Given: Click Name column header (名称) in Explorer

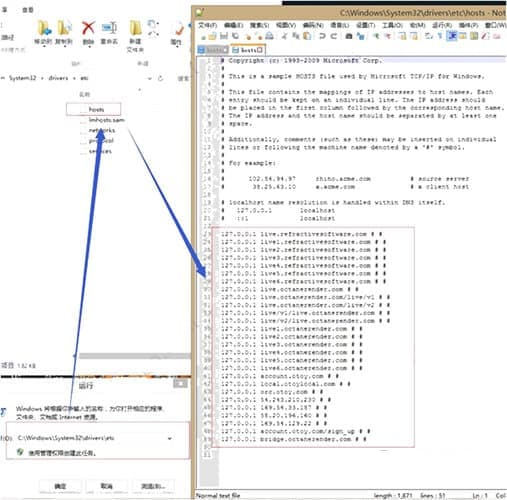Looking at the screenshot, I should click(84, 94).
